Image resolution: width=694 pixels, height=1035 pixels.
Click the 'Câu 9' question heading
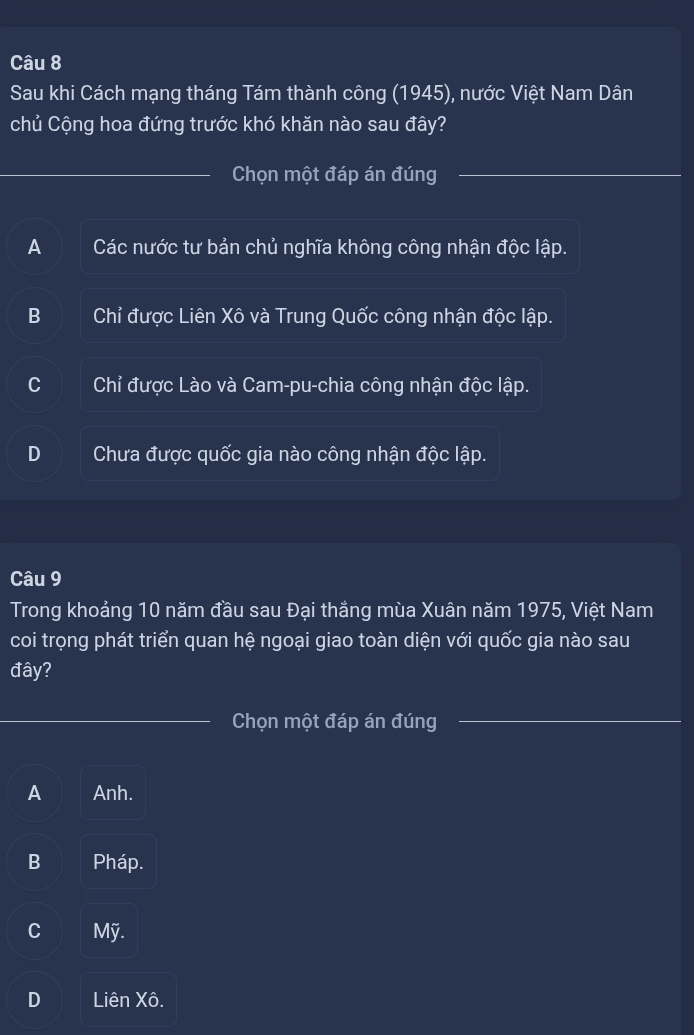[x=36, y=579]
